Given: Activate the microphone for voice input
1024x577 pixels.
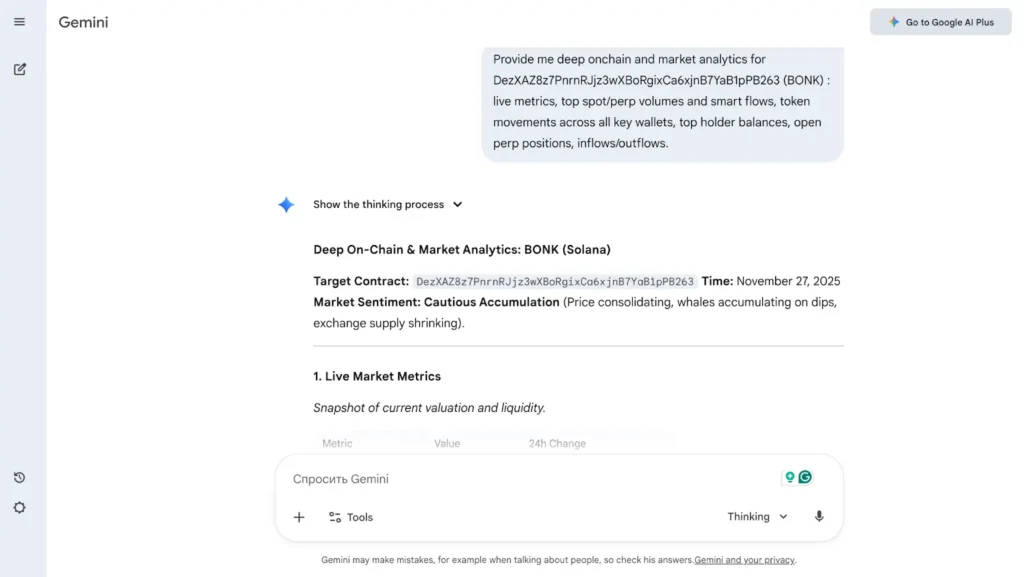Looking at the screenshot, I should [819, 517].
